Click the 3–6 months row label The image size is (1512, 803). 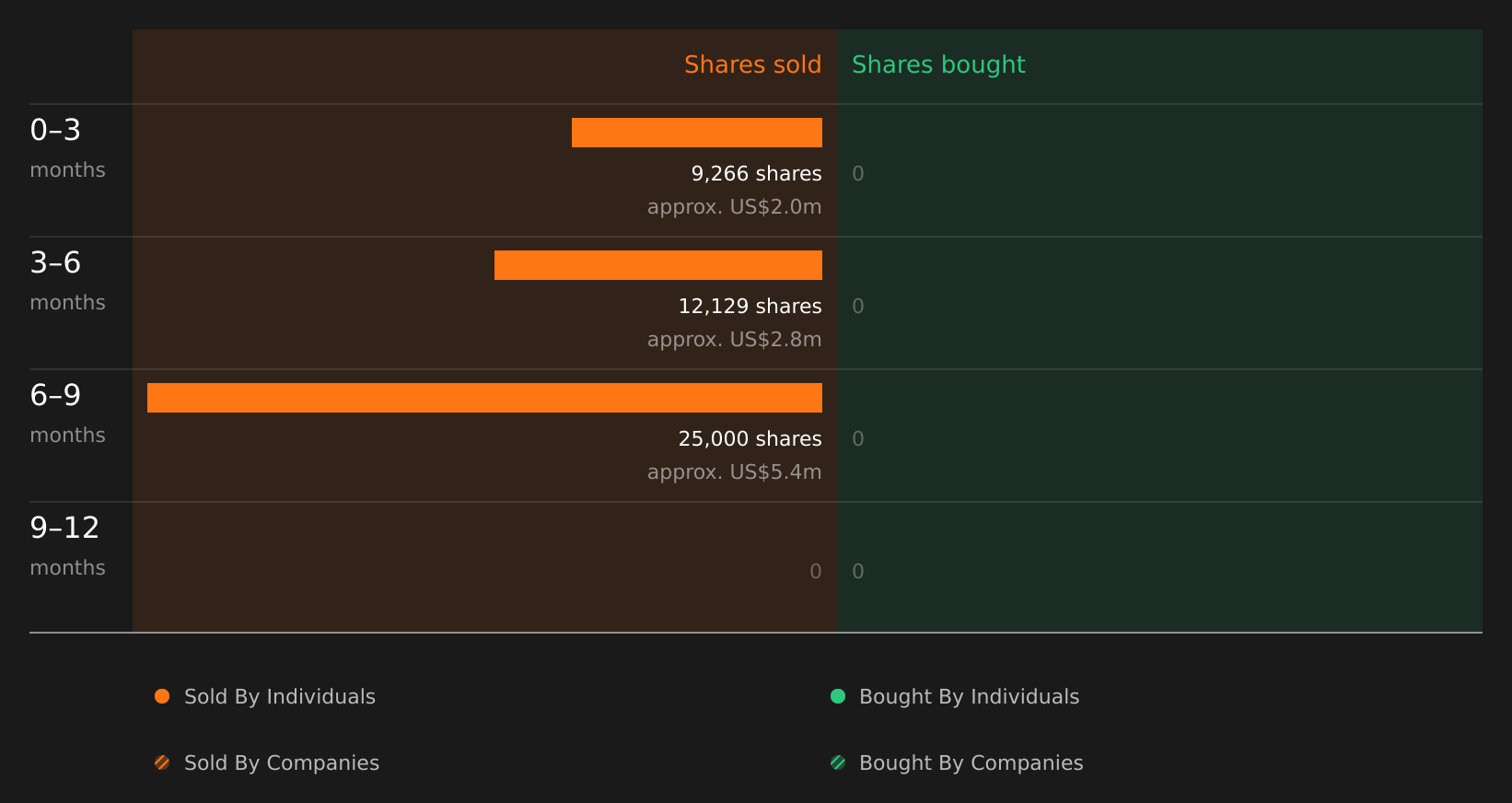pyautogui.click(x=67, y=281)
